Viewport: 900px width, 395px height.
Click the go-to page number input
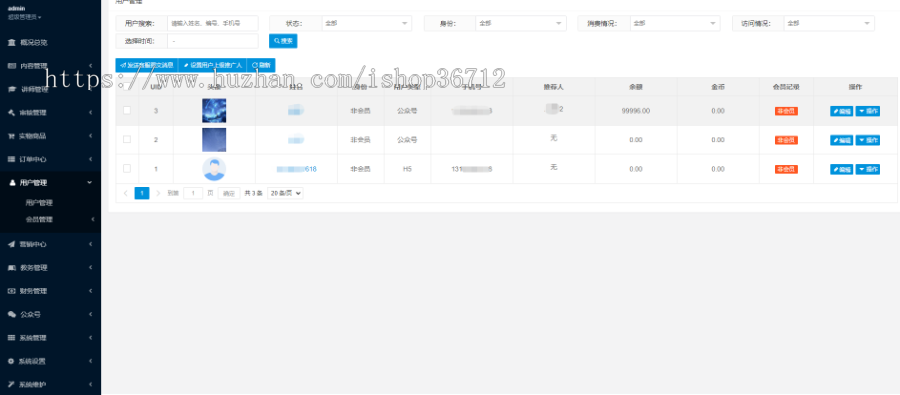tap(193, 193)
